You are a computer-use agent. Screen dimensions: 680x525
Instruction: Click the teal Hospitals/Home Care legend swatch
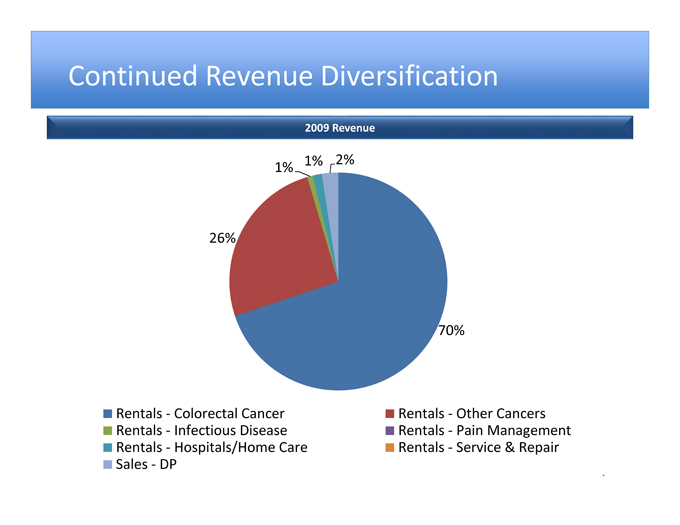click(108, 446)
